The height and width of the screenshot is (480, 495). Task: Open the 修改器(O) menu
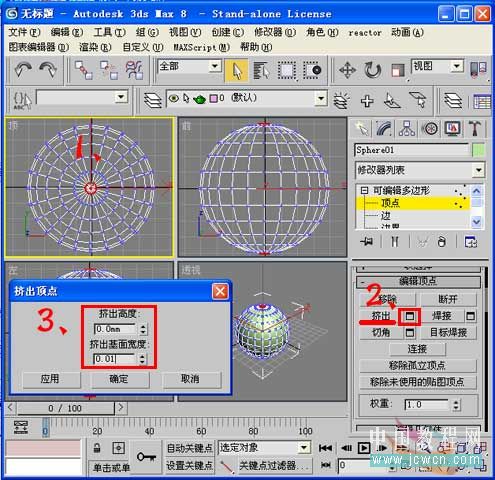tap(275, 32)
